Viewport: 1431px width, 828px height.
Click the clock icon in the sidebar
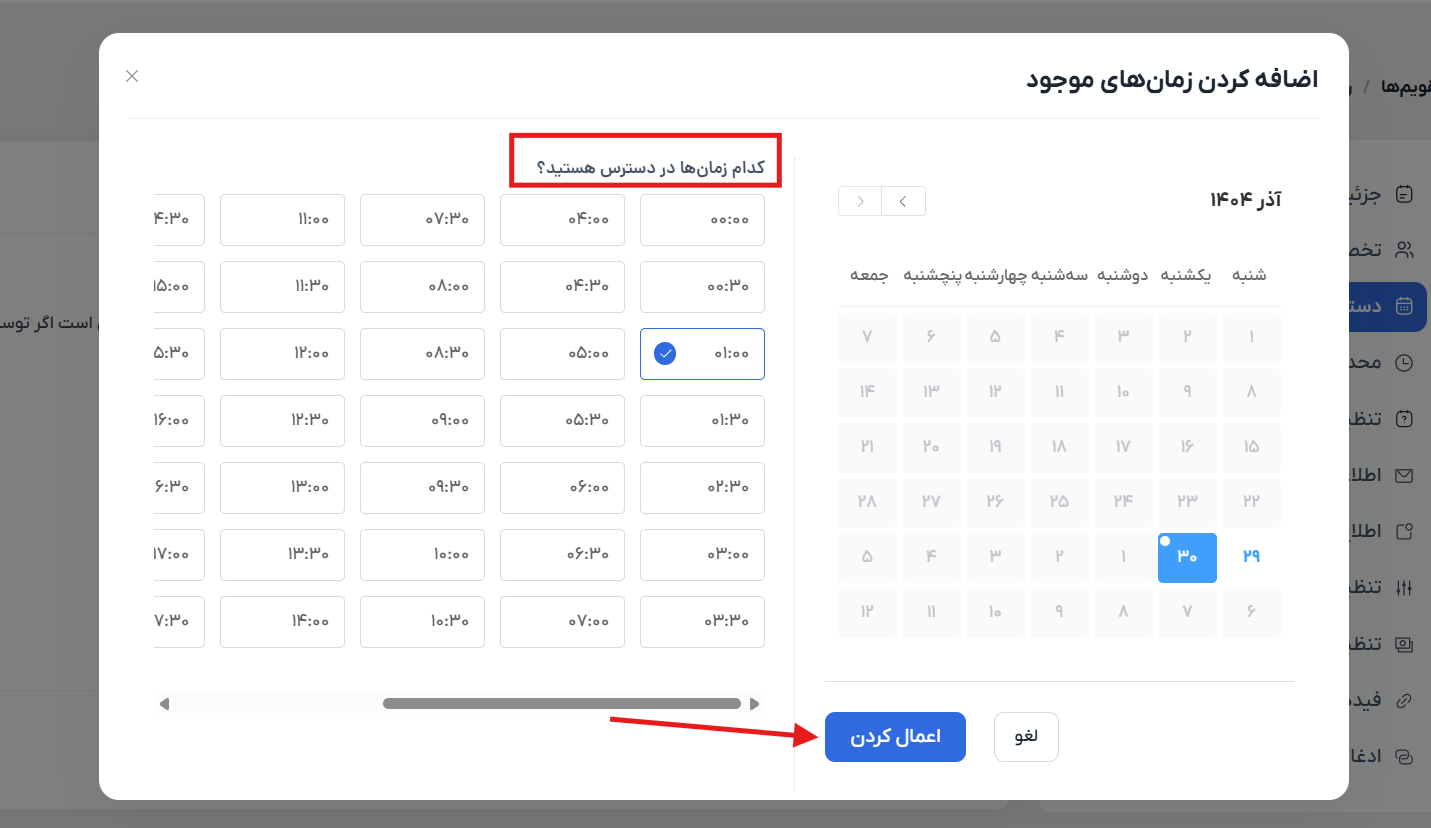tap(1404, 362)
